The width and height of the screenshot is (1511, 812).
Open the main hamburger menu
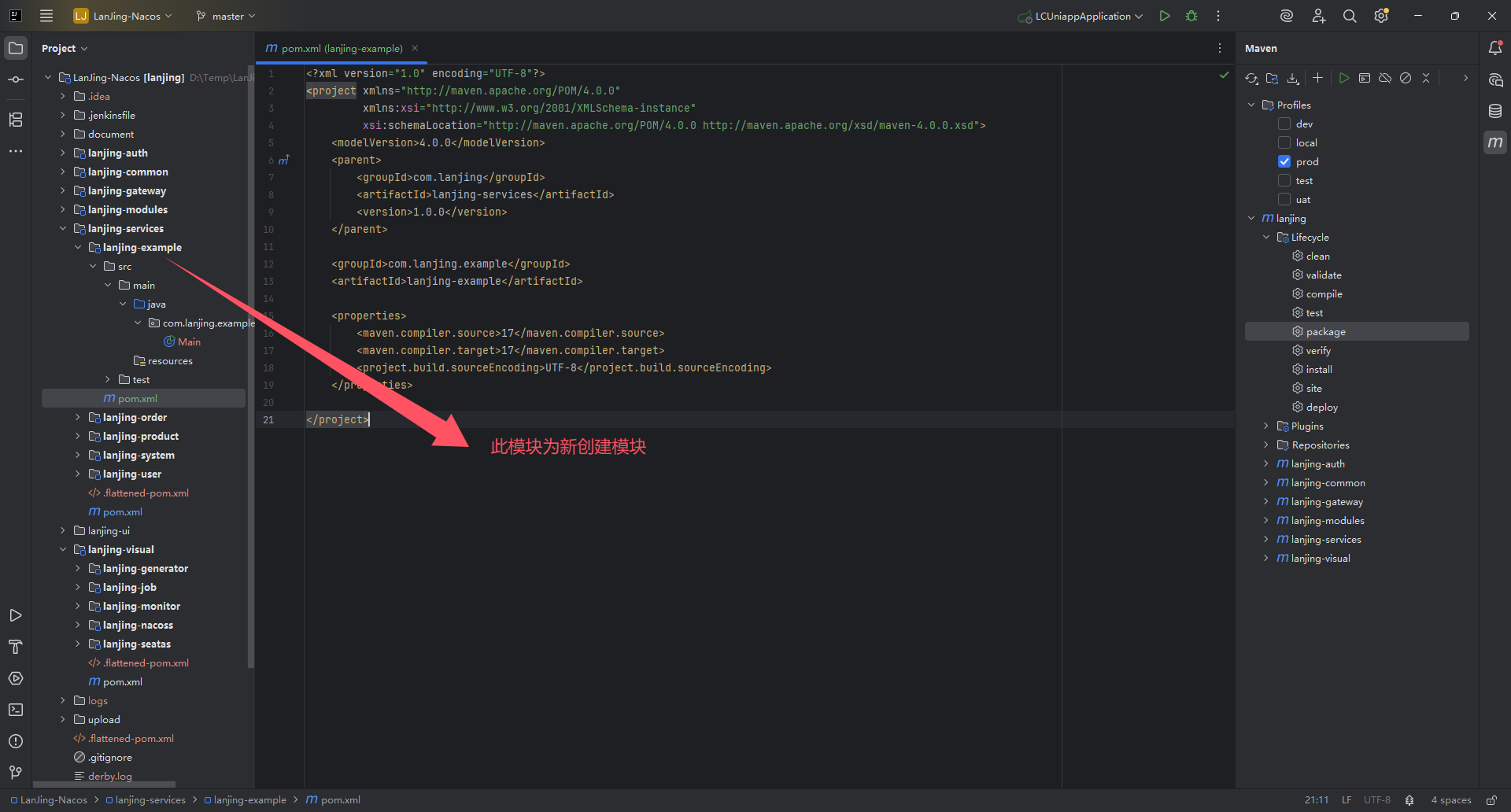[46, 16]
